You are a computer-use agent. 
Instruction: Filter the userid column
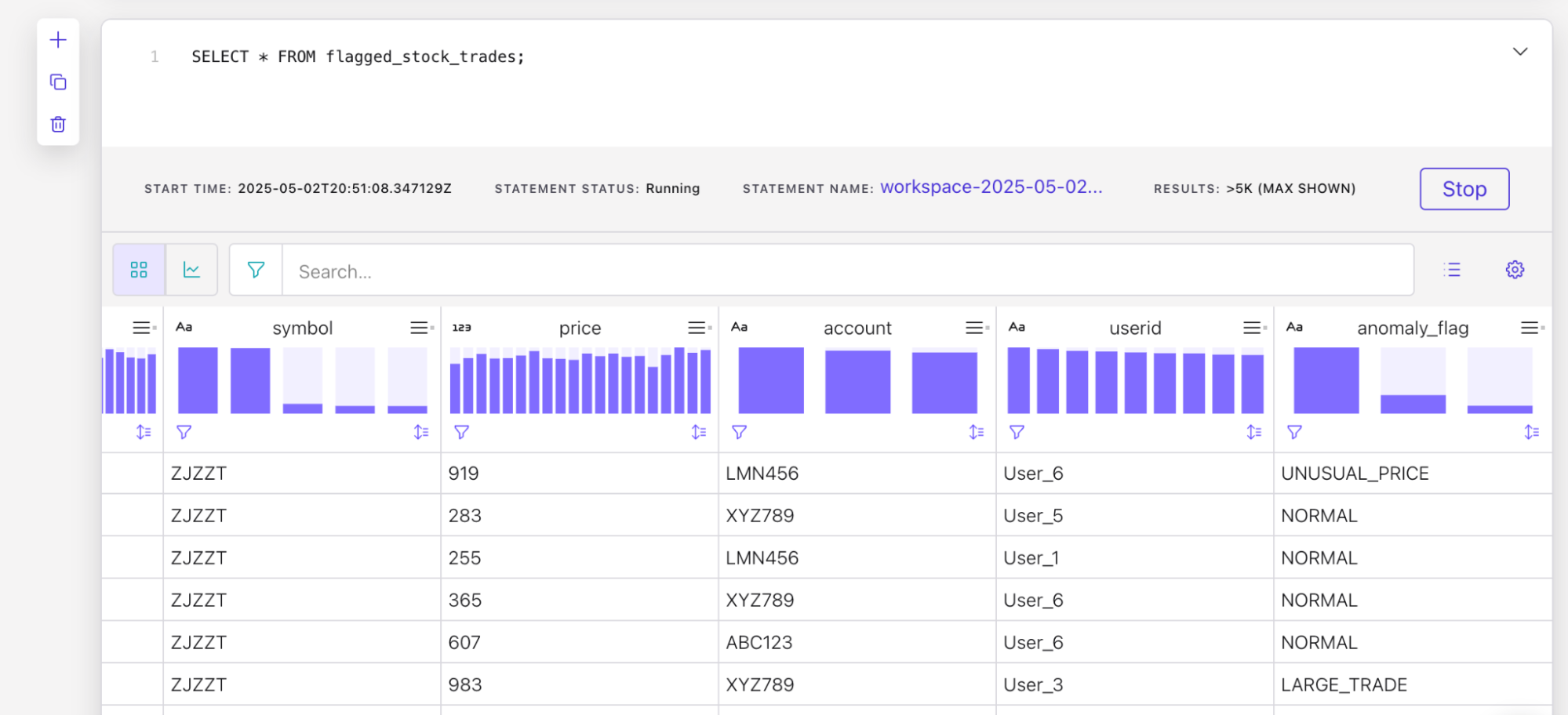1017,432
